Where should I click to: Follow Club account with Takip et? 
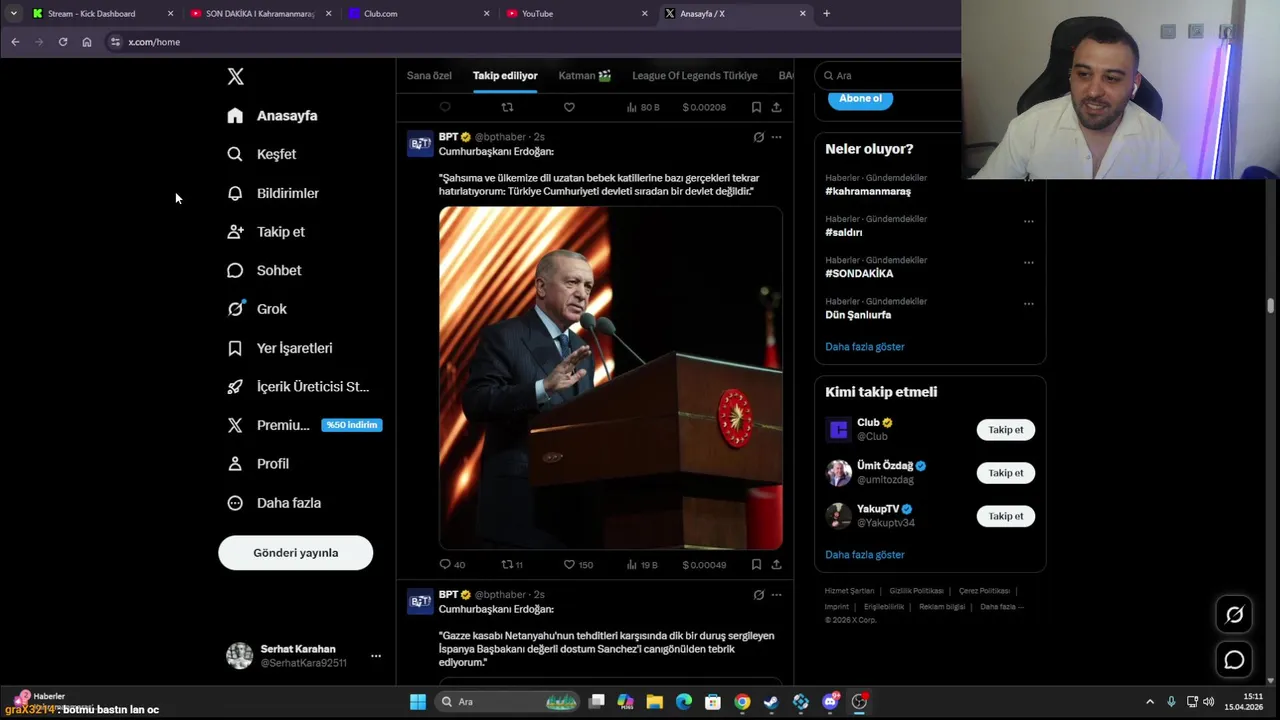[1006, 430]
